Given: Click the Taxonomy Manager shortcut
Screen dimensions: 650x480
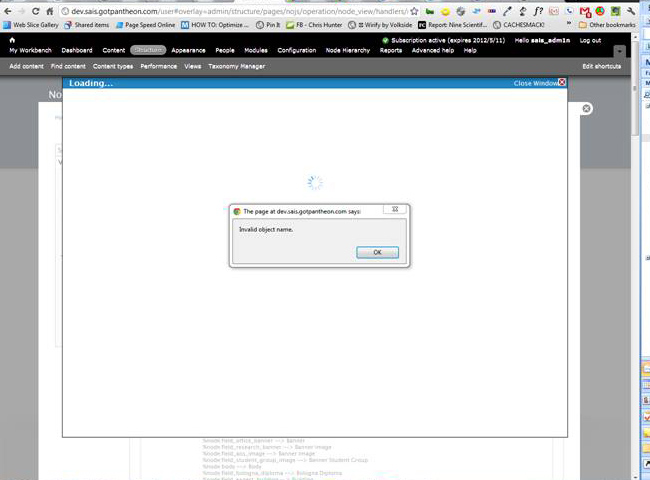Looking at the screenshot, I should pyautogui.click(x=236, y=66).
